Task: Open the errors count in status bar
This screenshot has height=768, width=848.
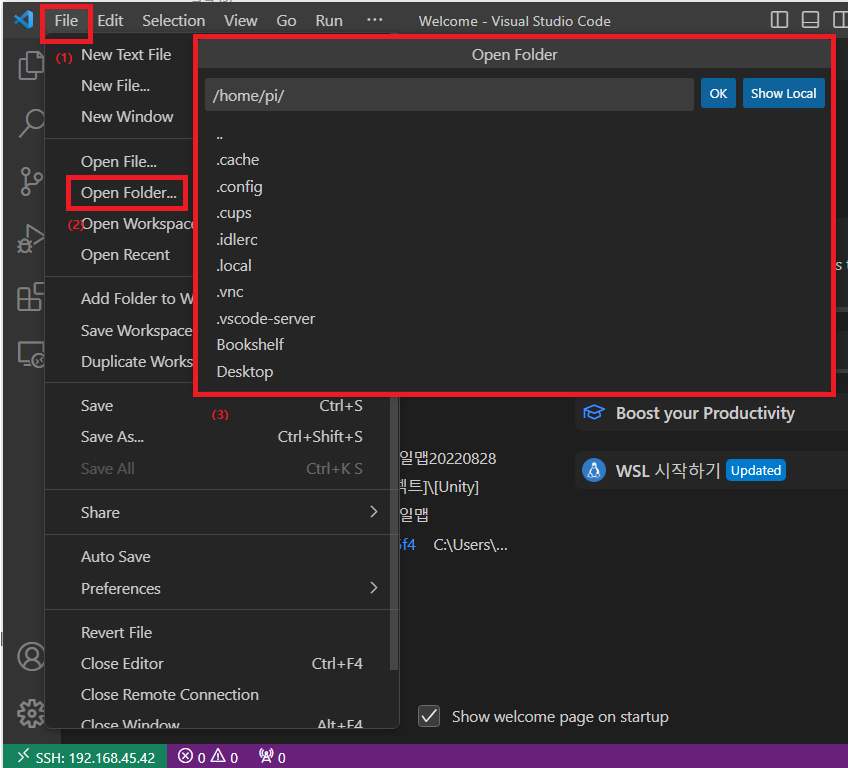Action: (x=192, y=757)
